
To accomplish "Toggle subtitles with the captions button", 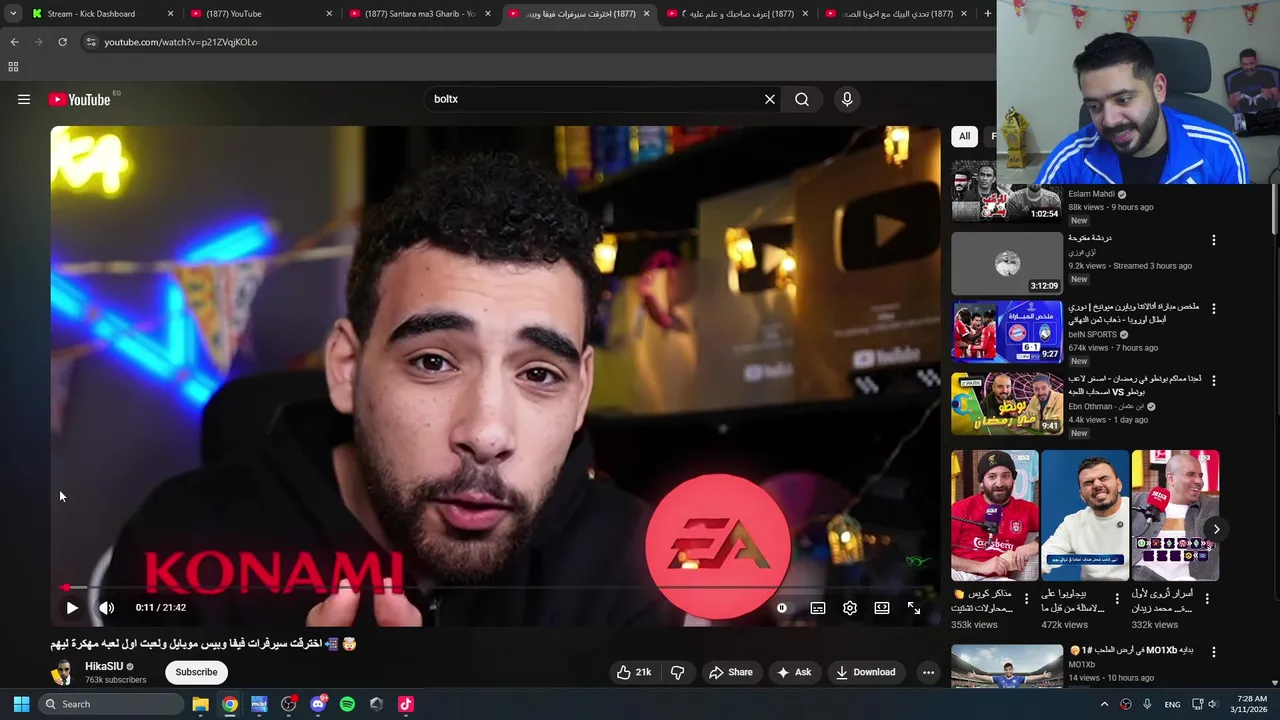I will pos(818,607).
